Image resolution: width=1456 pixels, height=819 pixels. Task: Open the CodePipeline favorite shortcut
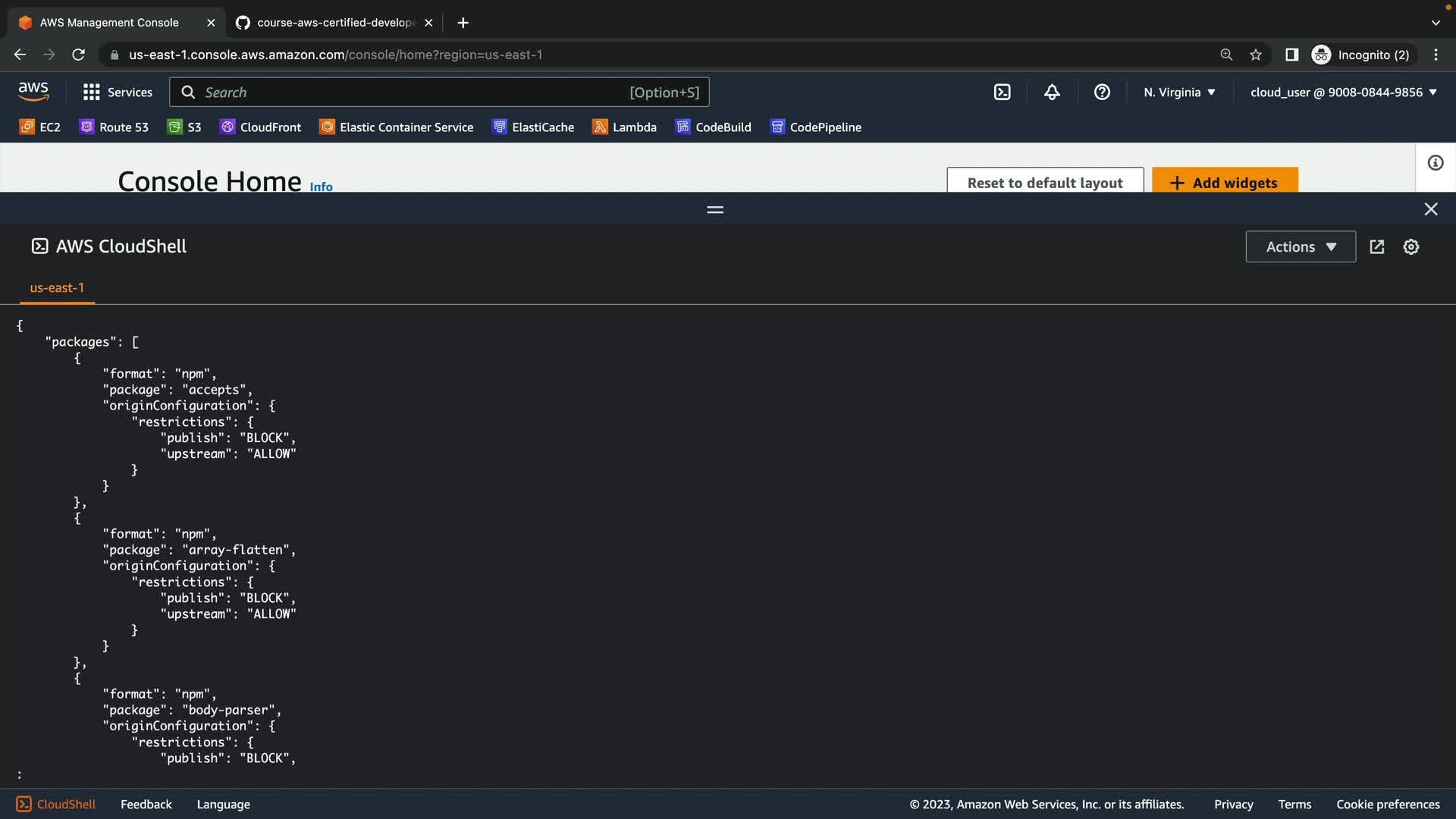(815, 127)
